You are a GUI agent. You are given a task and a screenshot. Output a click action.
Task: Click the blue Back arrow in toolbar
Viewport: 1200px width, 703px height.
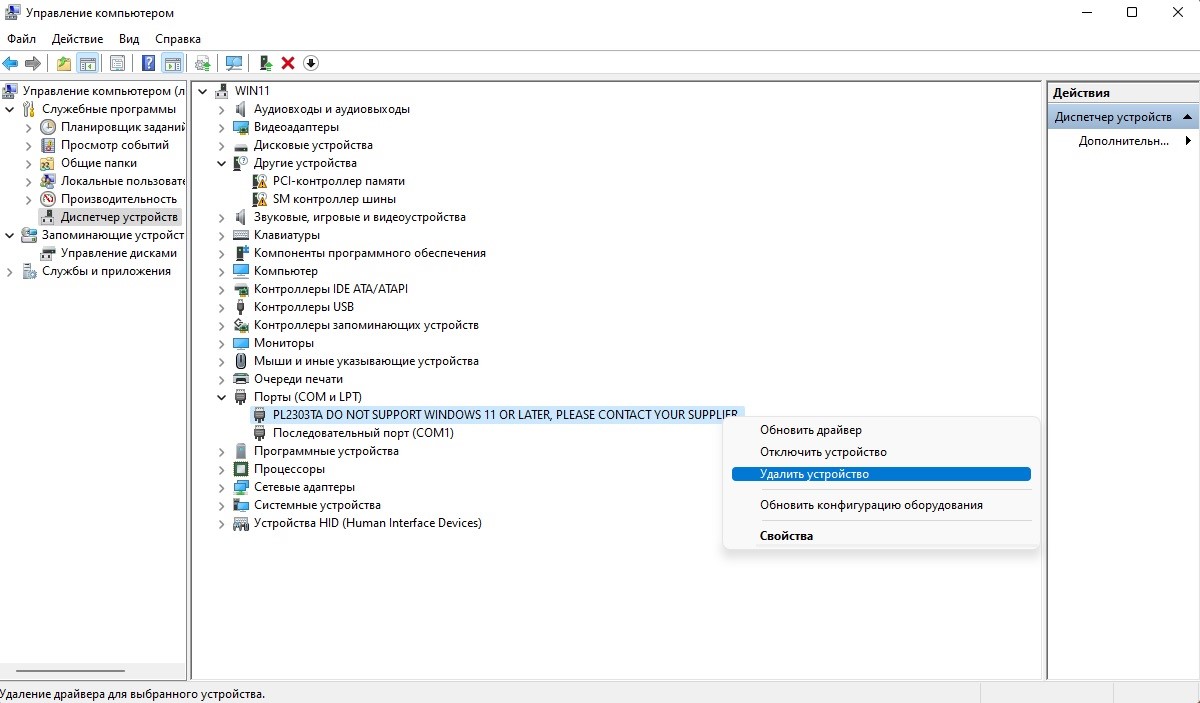(x=11, y=64)
